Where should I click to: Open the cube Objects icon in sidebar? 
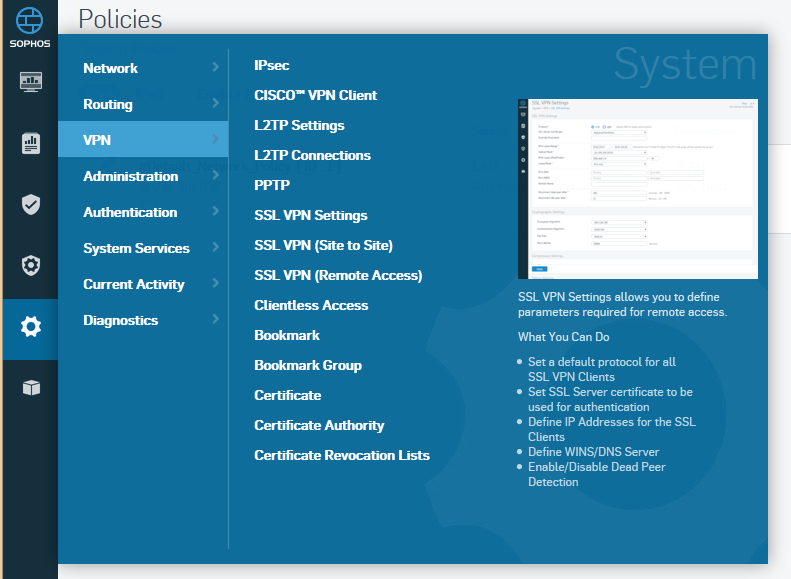click(x=31, y=388)
